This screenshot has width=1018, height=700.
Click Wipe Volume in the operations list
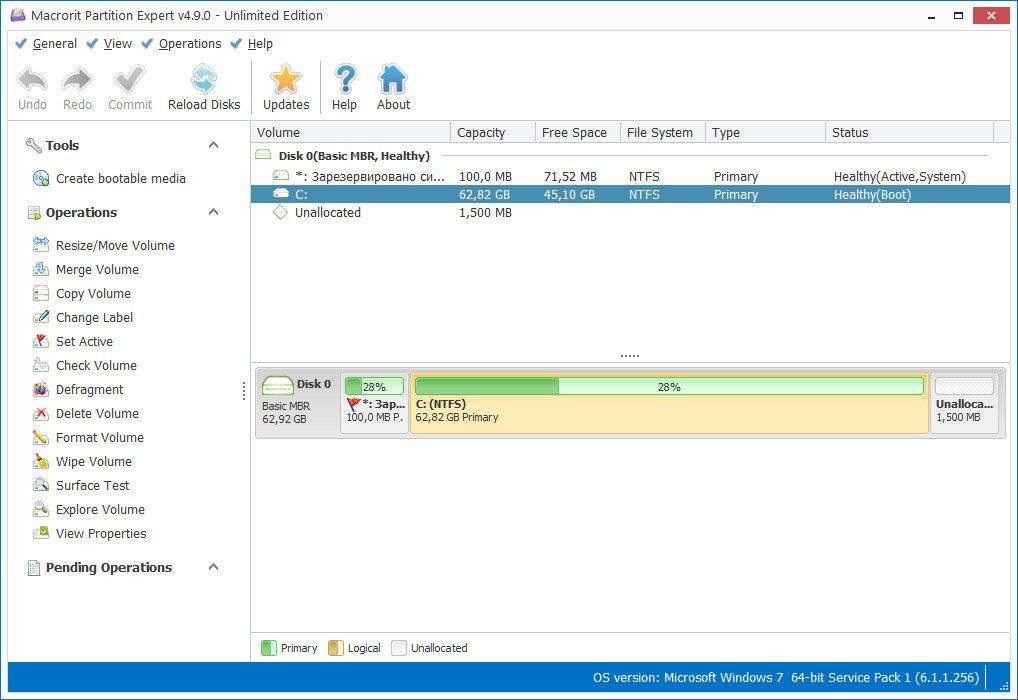(93, 461)
